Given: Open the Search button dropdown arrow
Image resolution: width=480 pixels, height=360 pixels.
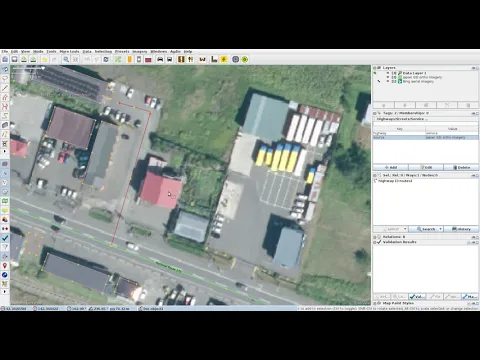Looking at the screenshot, I should point(440,229).
